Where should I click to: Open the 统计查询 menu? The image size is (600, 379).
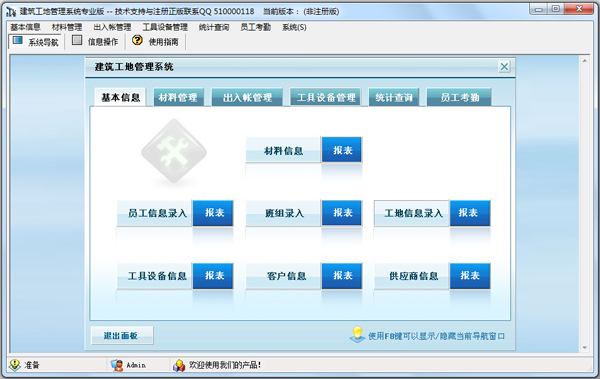(214, 27)
